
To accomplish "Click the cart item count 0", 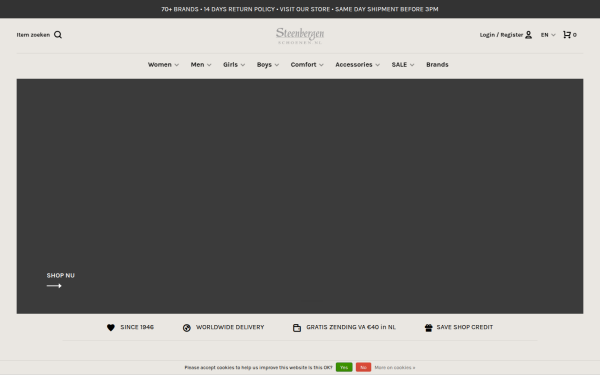I will (x=575, y=35).
